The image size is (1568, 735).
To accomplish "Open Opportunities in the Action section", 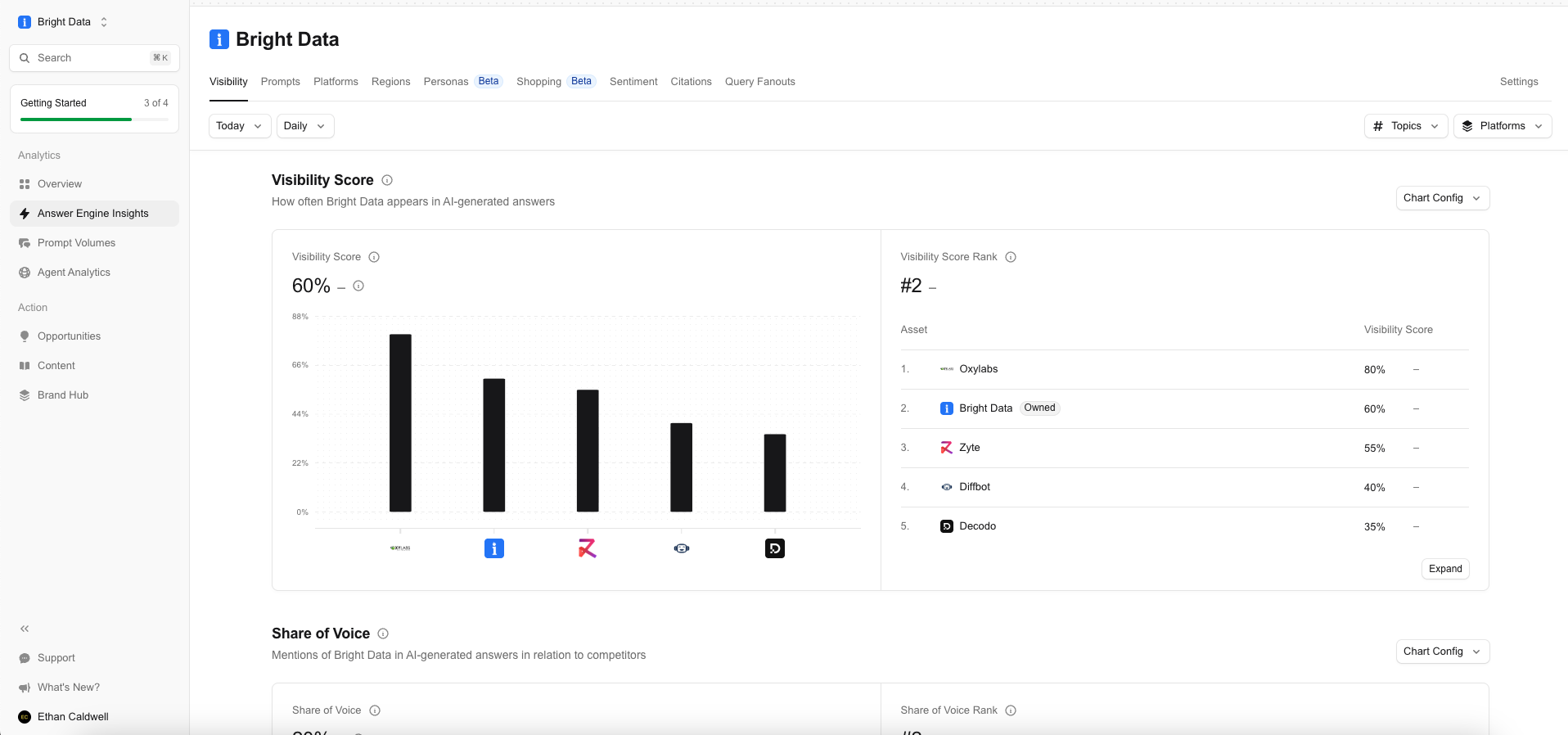I will (94, 336).
